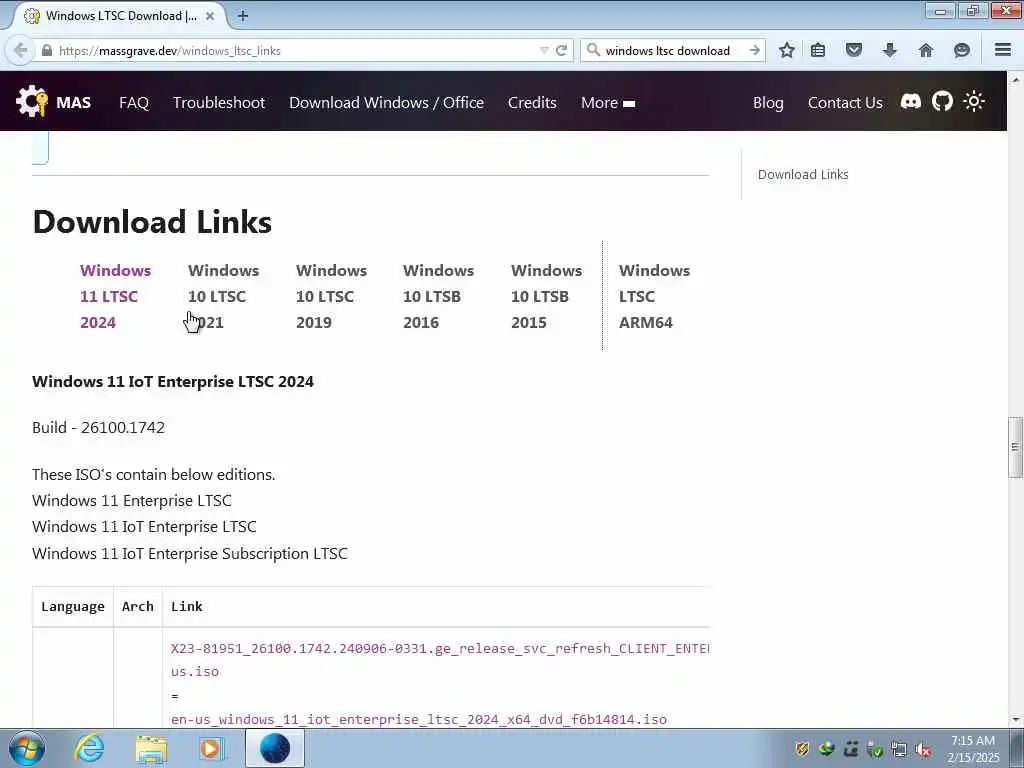Click the search go arrow

pyautogui.click(x=754, y=50)
